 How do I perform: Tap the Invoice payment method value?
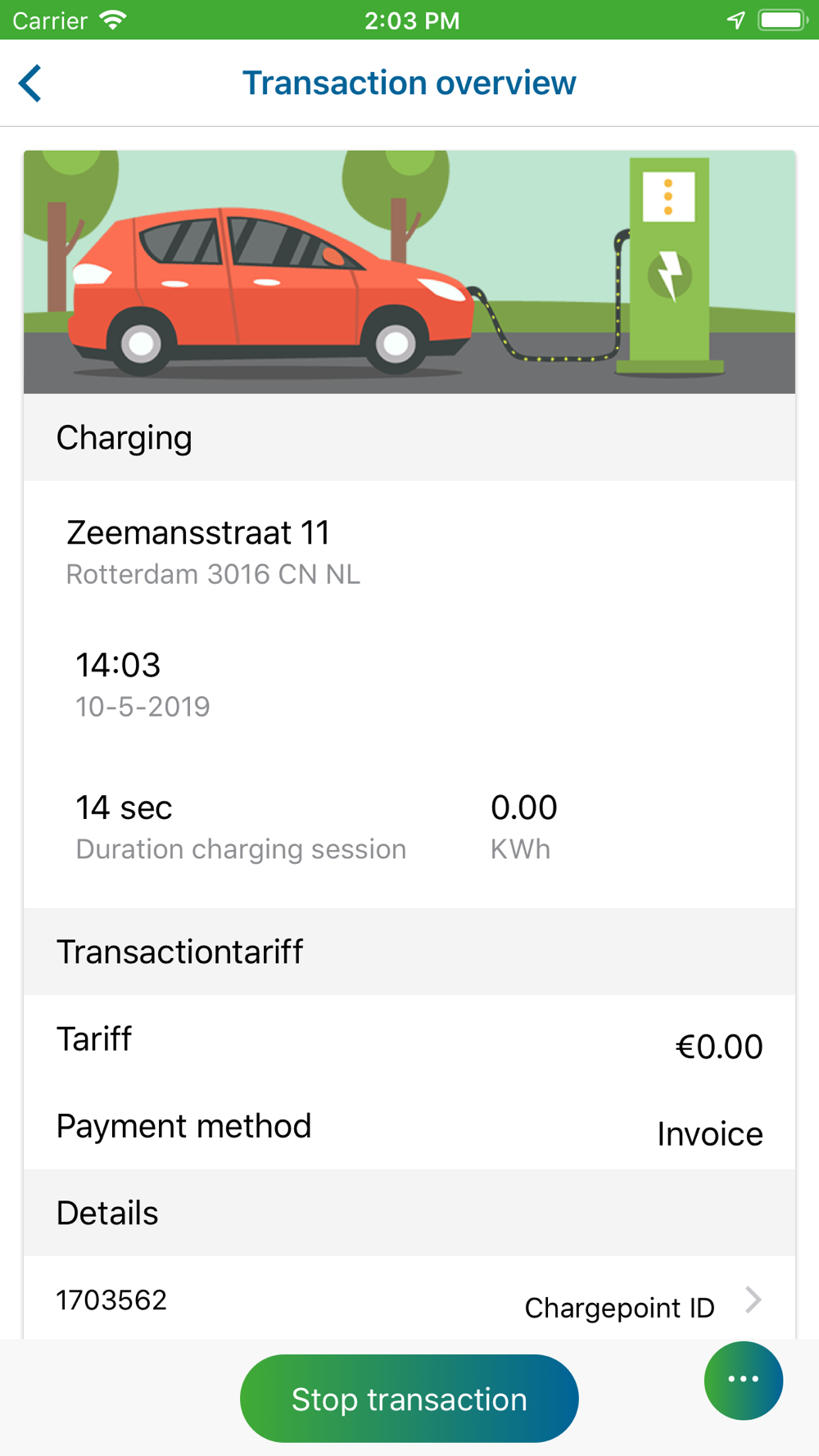coord(710,1134)
